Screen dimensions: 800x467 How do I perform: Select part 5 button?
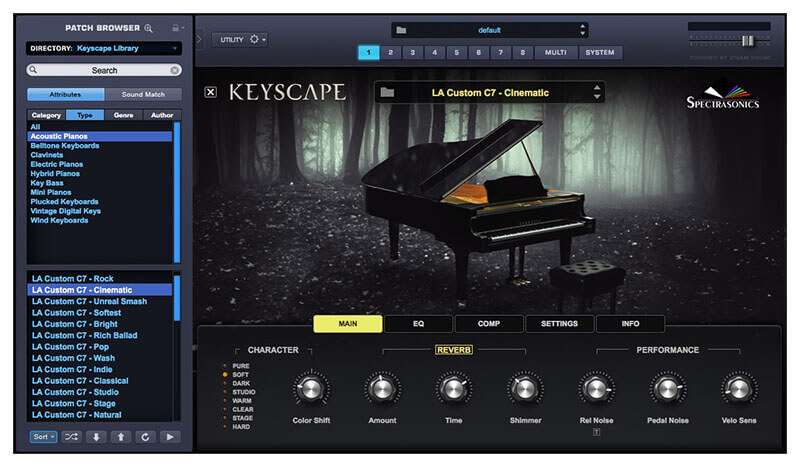(x=457, y=53)
